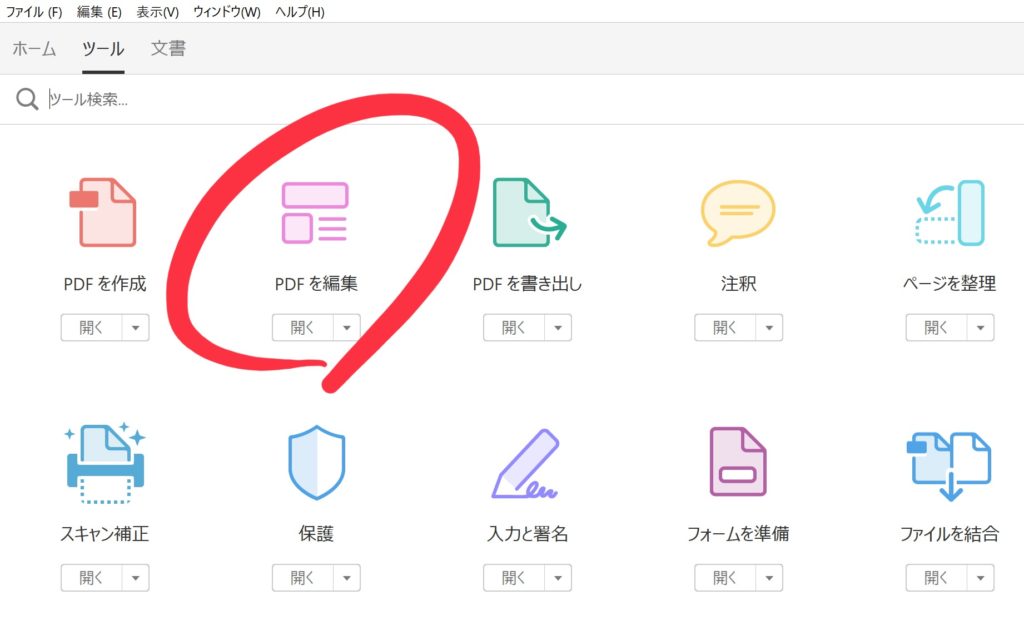Click 開く button under PDF を編集

tap(303, 327)
